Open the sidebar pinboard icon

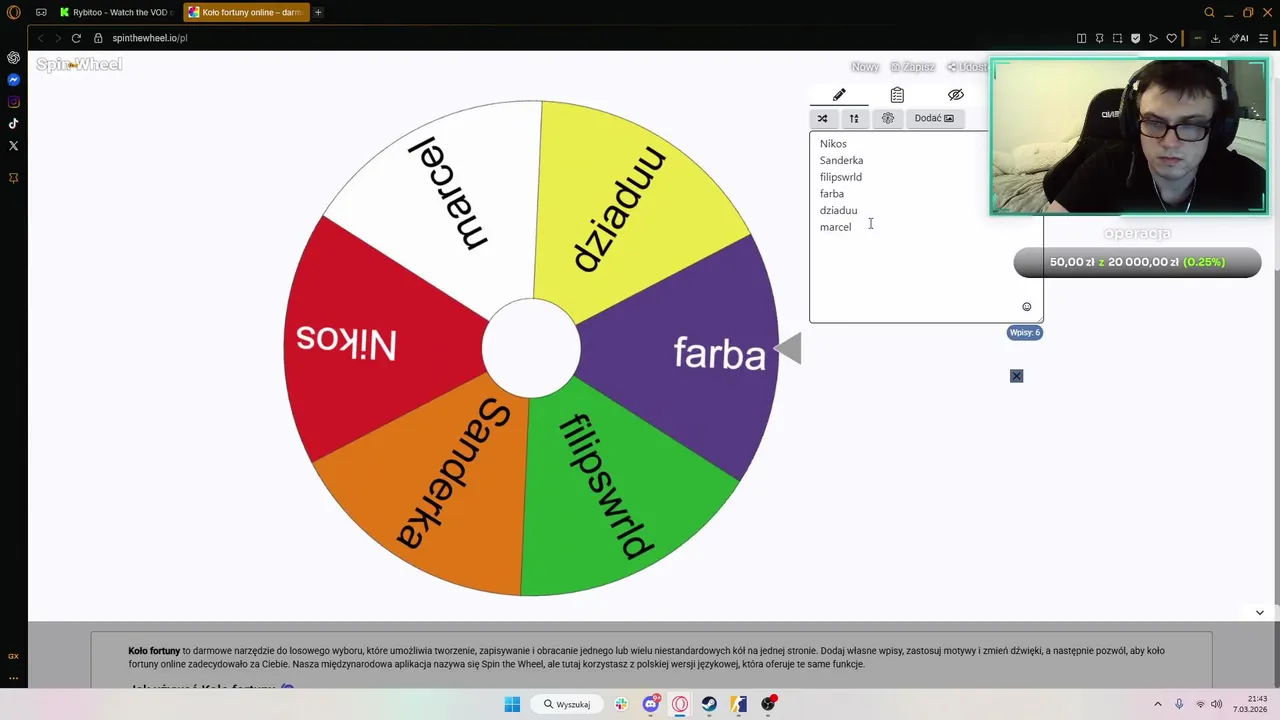click(14, 178)
